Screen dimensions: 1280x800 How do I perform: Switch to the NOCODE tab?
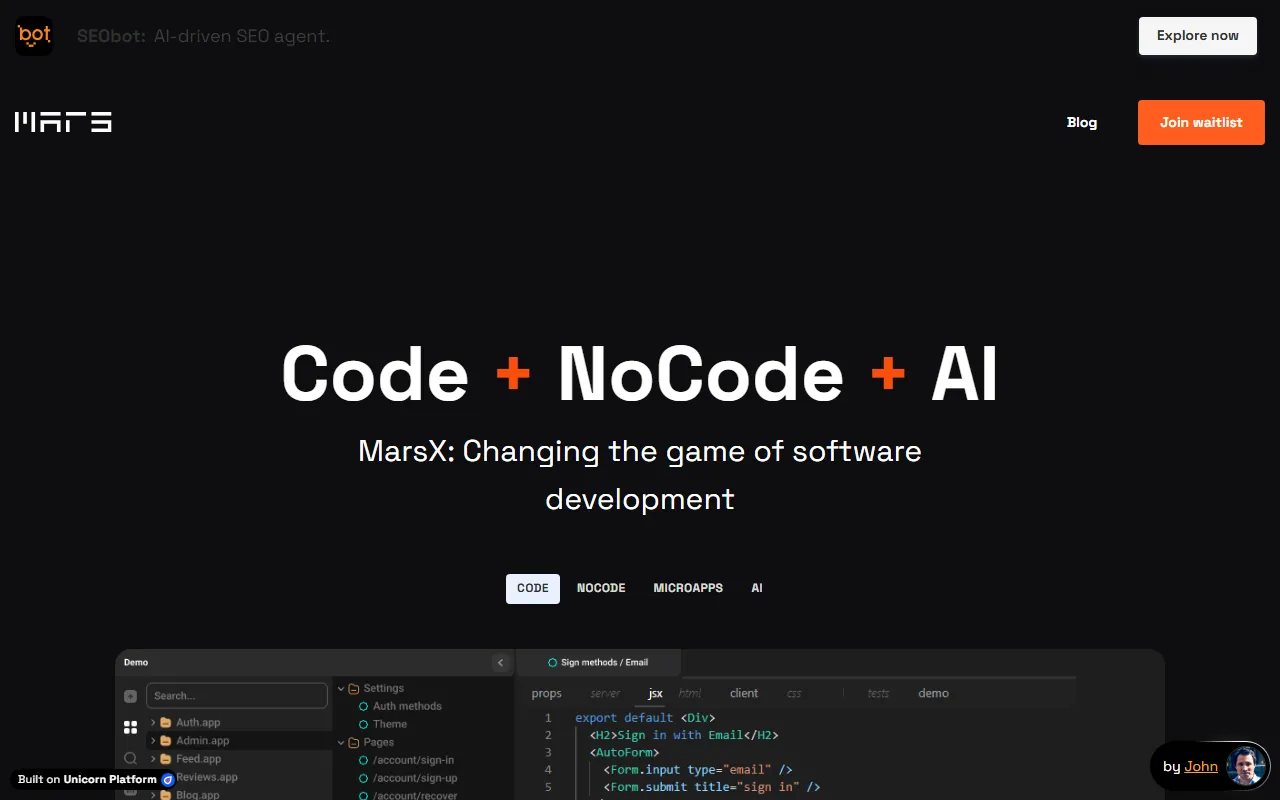click(x=601, y=588)
